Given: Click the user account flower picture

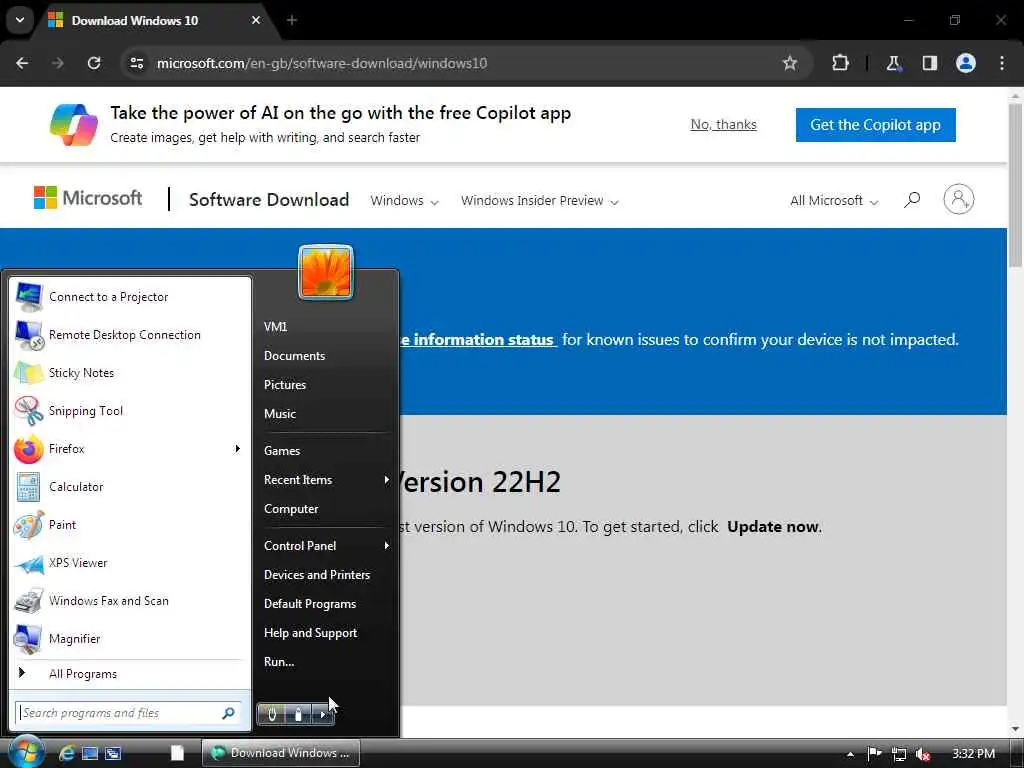Looking at the screenshot, I should point(326,272).
